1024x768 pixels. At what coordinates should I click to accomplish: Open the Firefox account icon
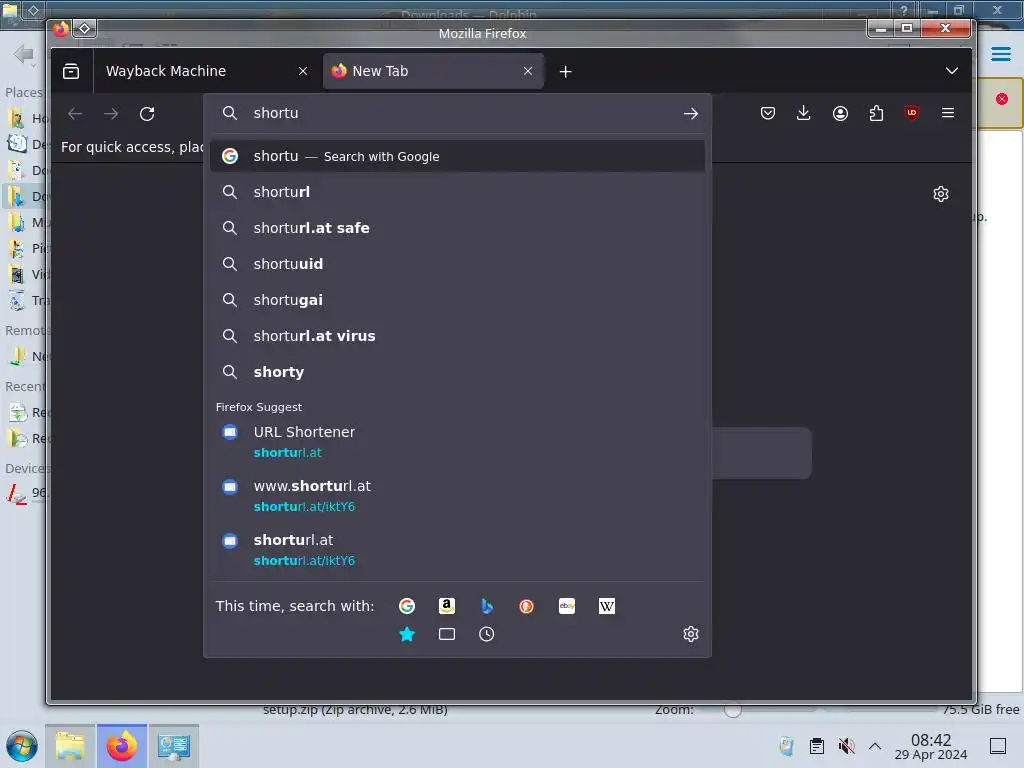pos(840,114)
